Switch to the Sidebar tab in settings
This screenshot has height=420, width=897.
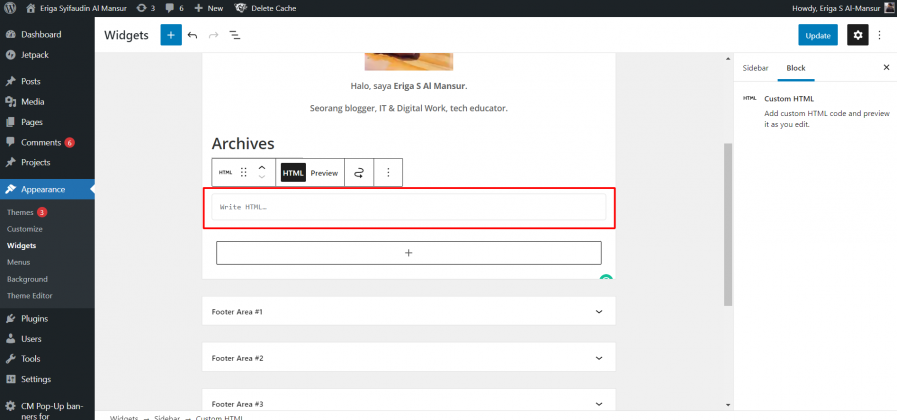[x=755, y=68]
